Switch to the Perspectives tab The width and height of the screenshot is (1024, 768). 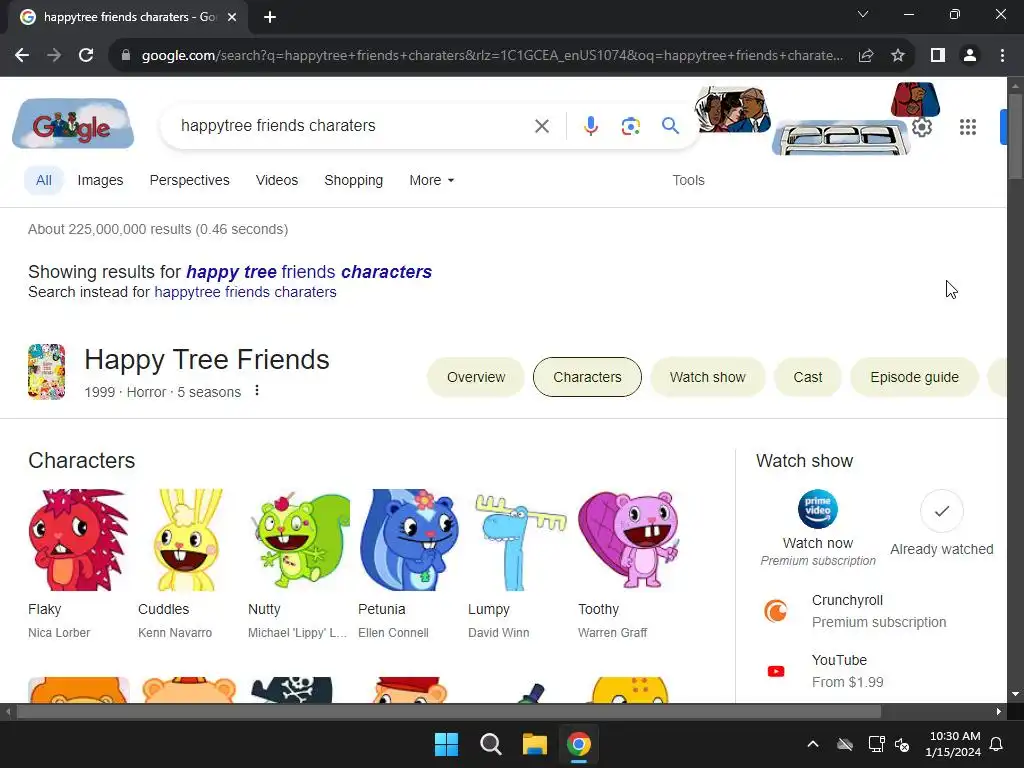pos(189,180)
